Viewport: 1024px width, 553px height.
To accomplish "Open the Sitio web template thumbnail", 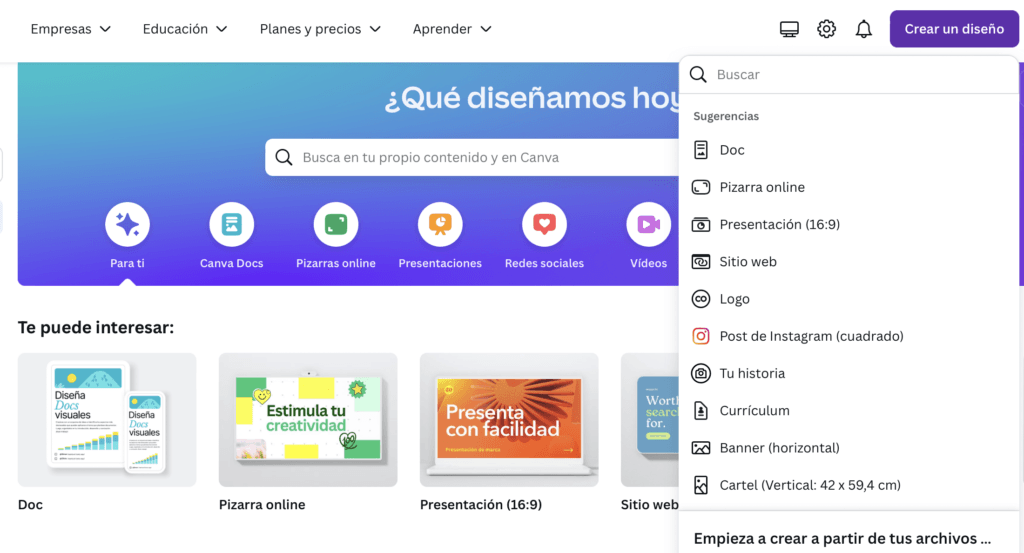I will coord(650,420).
